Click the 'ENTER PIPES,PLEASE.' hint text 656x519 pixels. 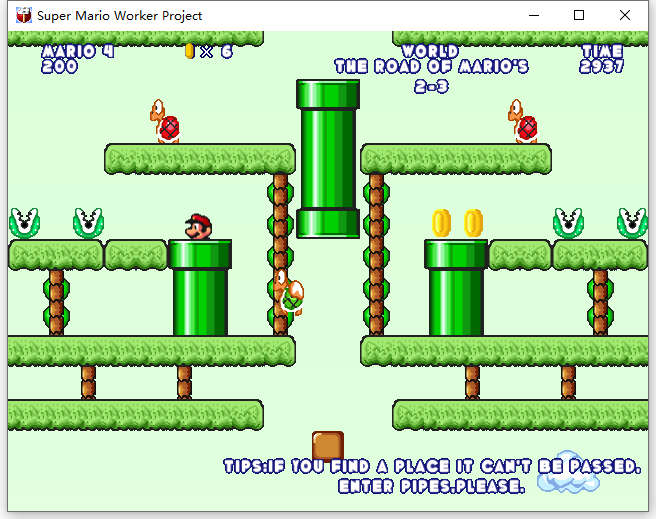431,486
